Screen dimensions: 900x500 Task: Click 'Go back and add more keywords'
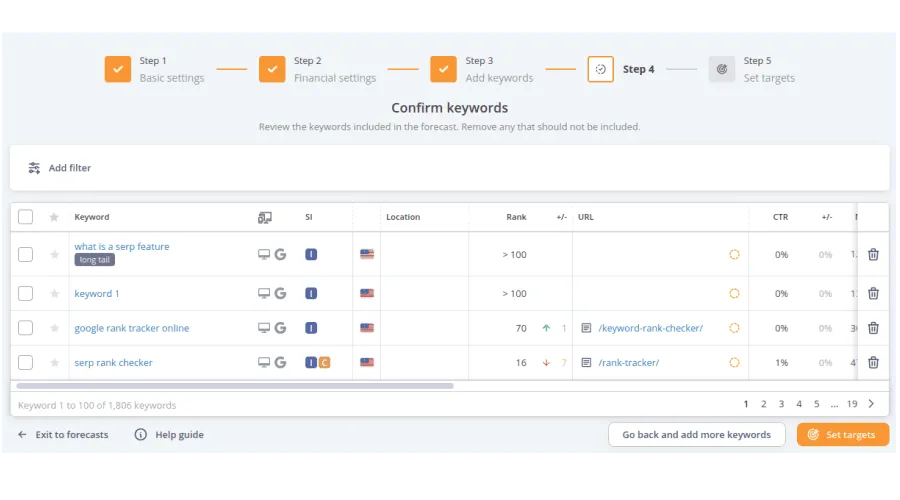[x=696, y=435]
